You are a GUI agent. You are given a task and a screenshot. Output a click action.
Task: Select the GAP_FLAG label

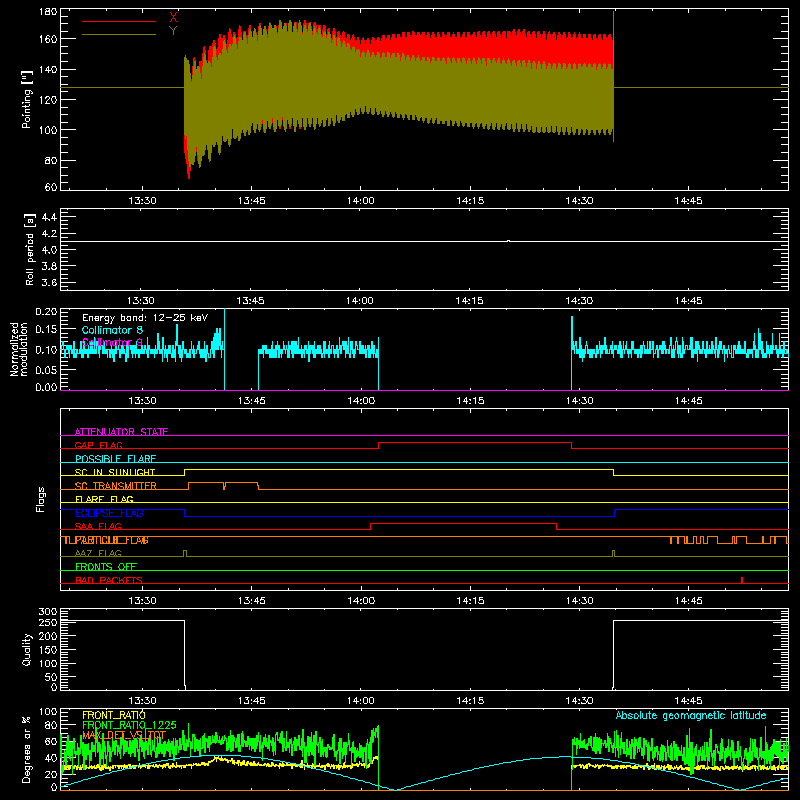pos(98,445)
